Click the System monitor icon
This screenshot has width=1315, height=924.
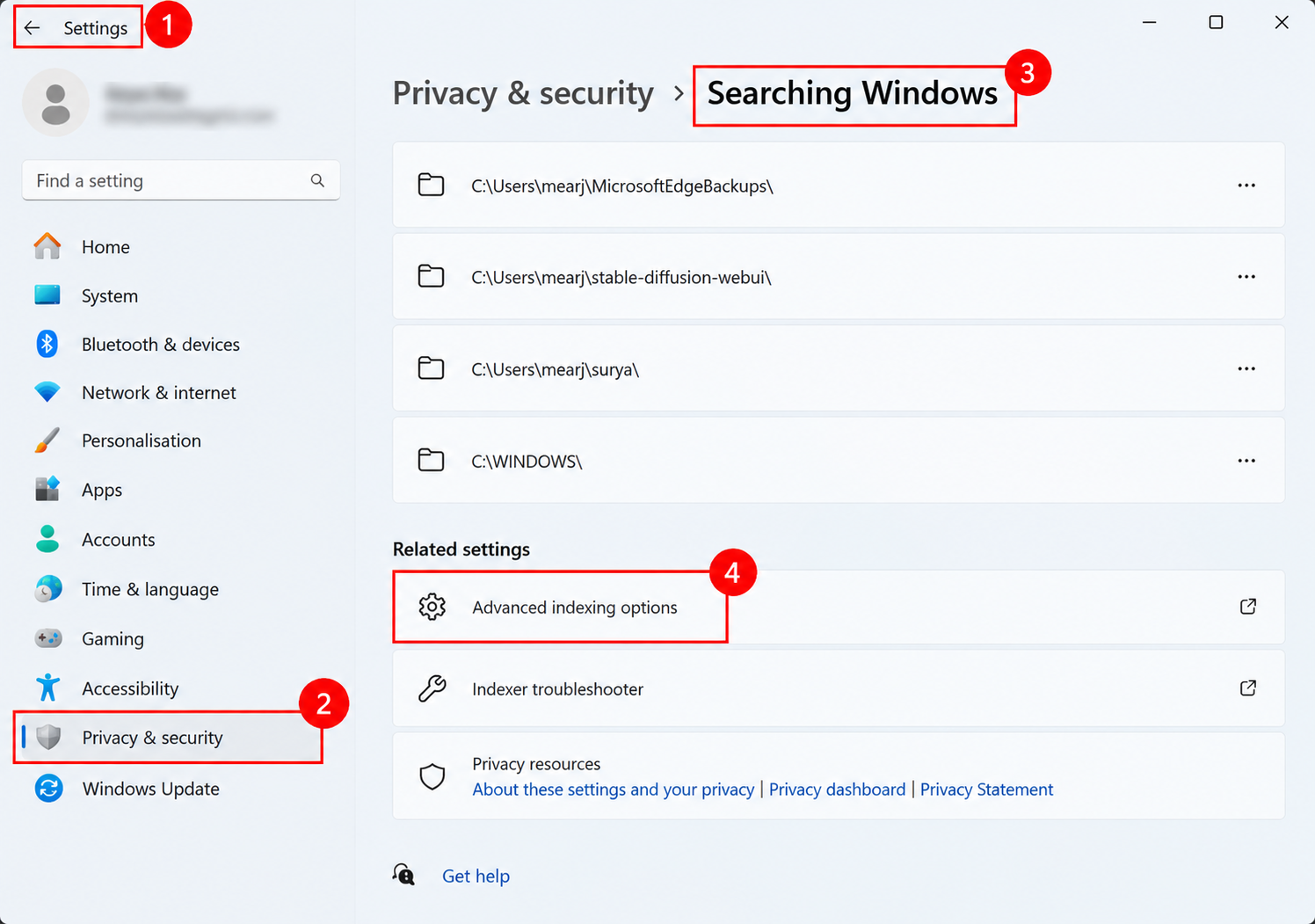[47, 295]
